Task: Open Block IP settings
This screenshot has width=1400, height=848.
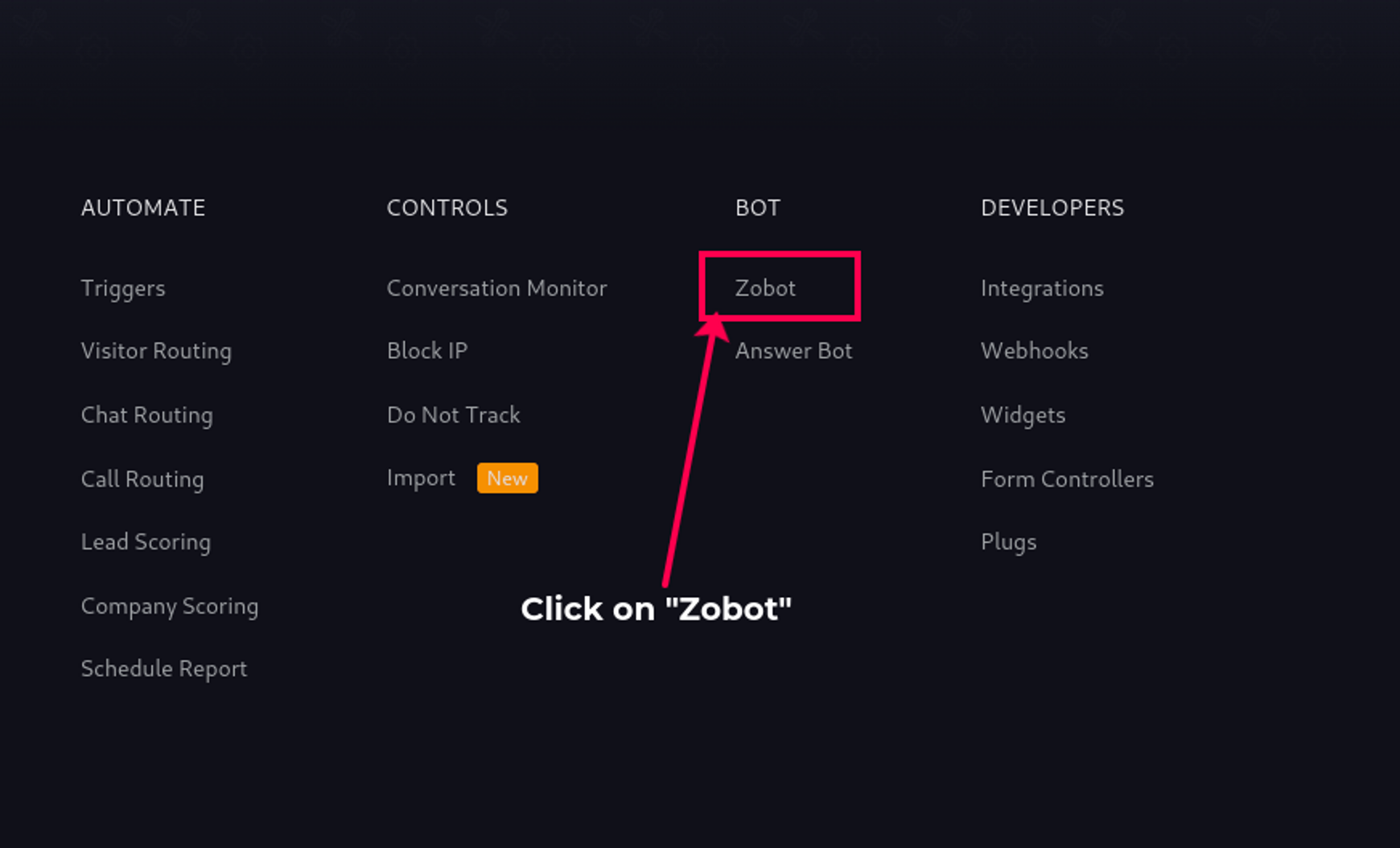Action: point(427,351)
